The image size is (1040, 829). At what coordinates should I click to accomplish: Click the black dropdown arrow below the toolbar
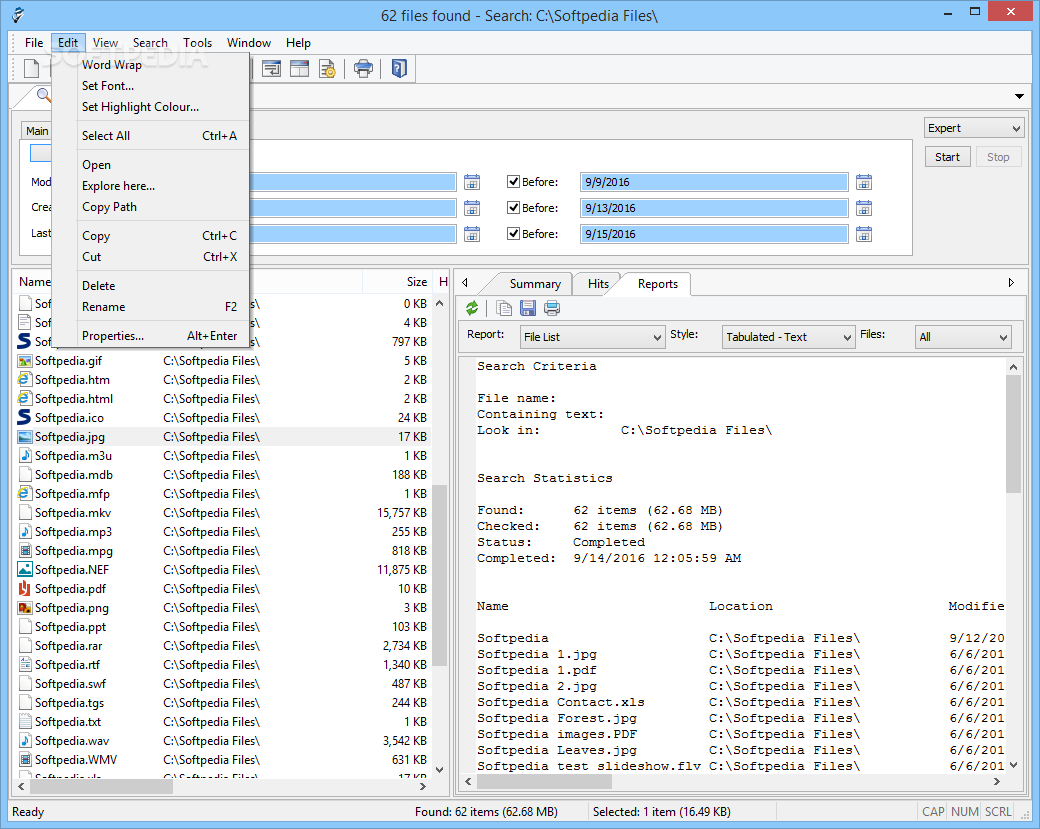[1019, 97]
